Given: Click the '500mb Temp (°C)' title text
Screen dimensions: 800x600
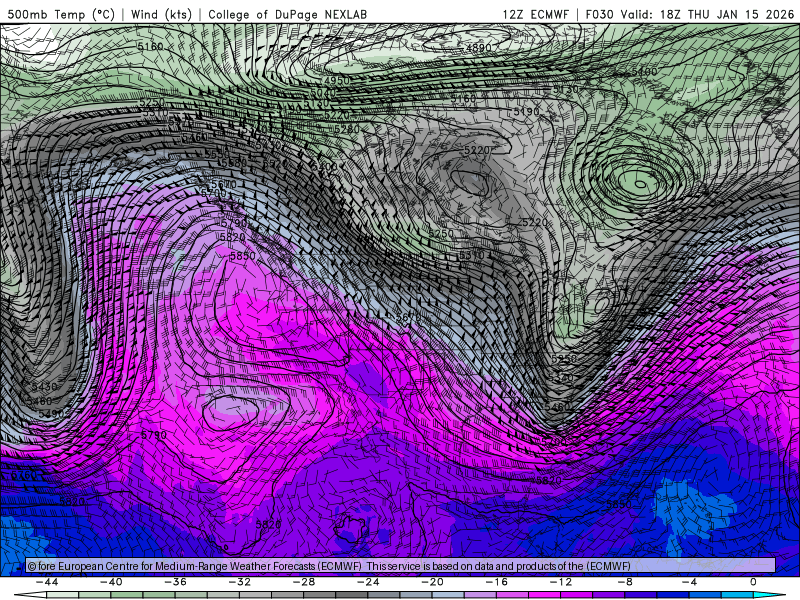Looking at the screenshot, I should [61, 14].
